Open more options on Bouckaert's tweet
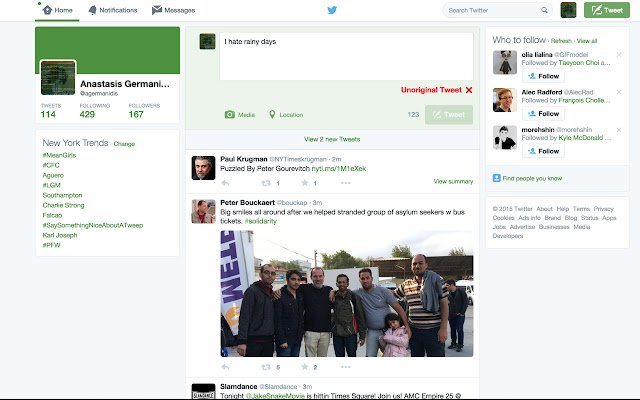The image size is (640, 400). pos(346,367)
